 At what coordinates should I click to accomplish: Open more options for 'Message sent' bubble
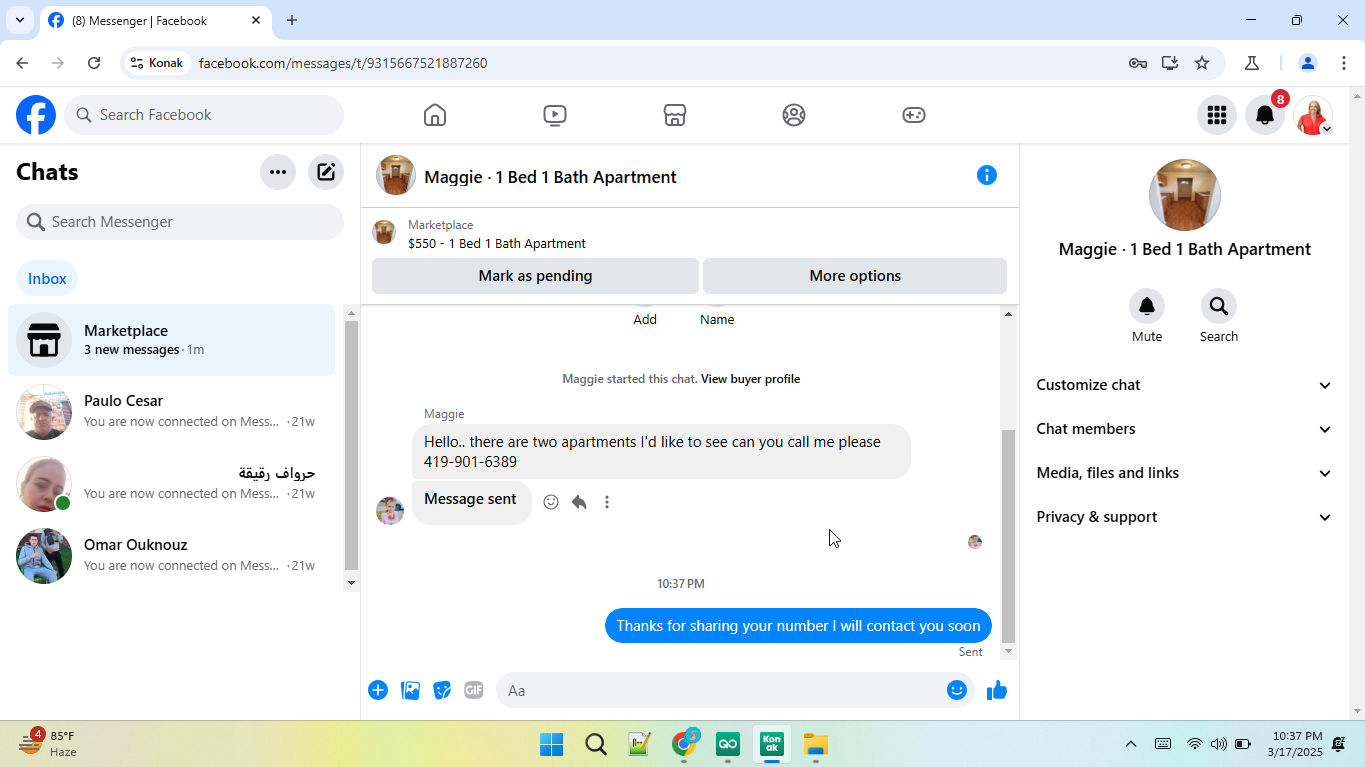click(607, 502)
